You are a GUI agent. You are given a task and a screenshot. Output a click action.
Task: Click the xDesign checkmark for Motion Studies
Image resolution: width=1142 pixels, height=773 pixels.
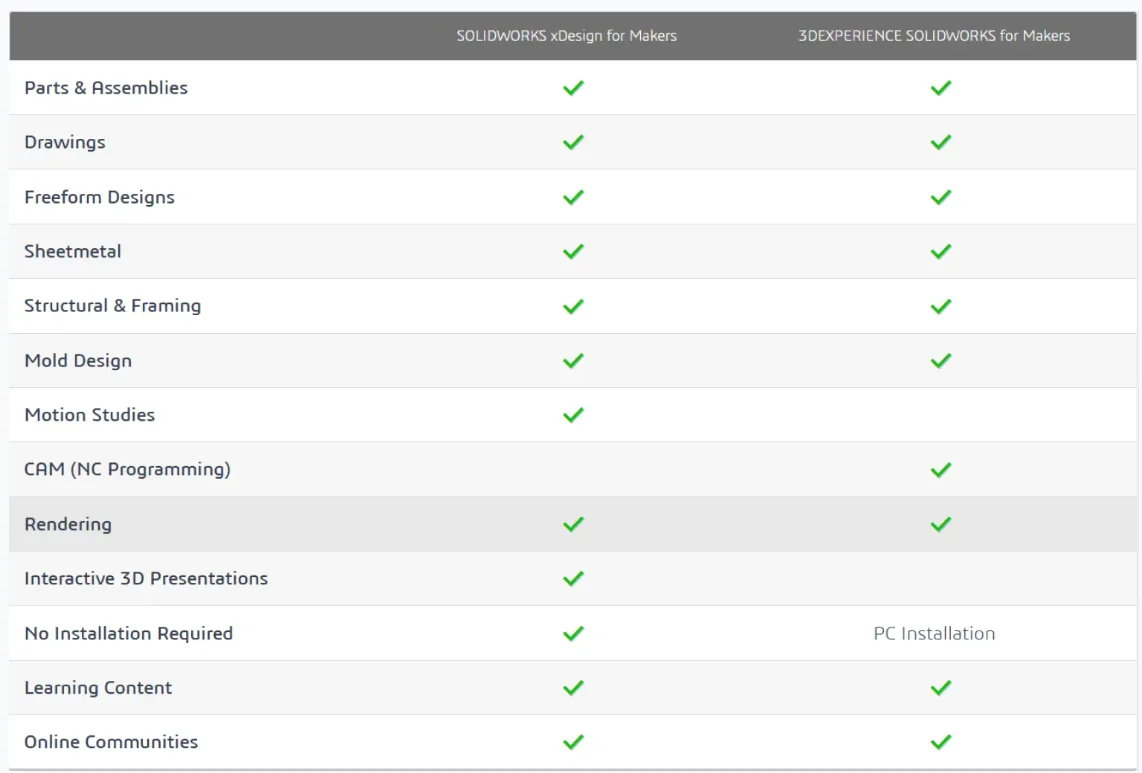[x=573, y=415]
